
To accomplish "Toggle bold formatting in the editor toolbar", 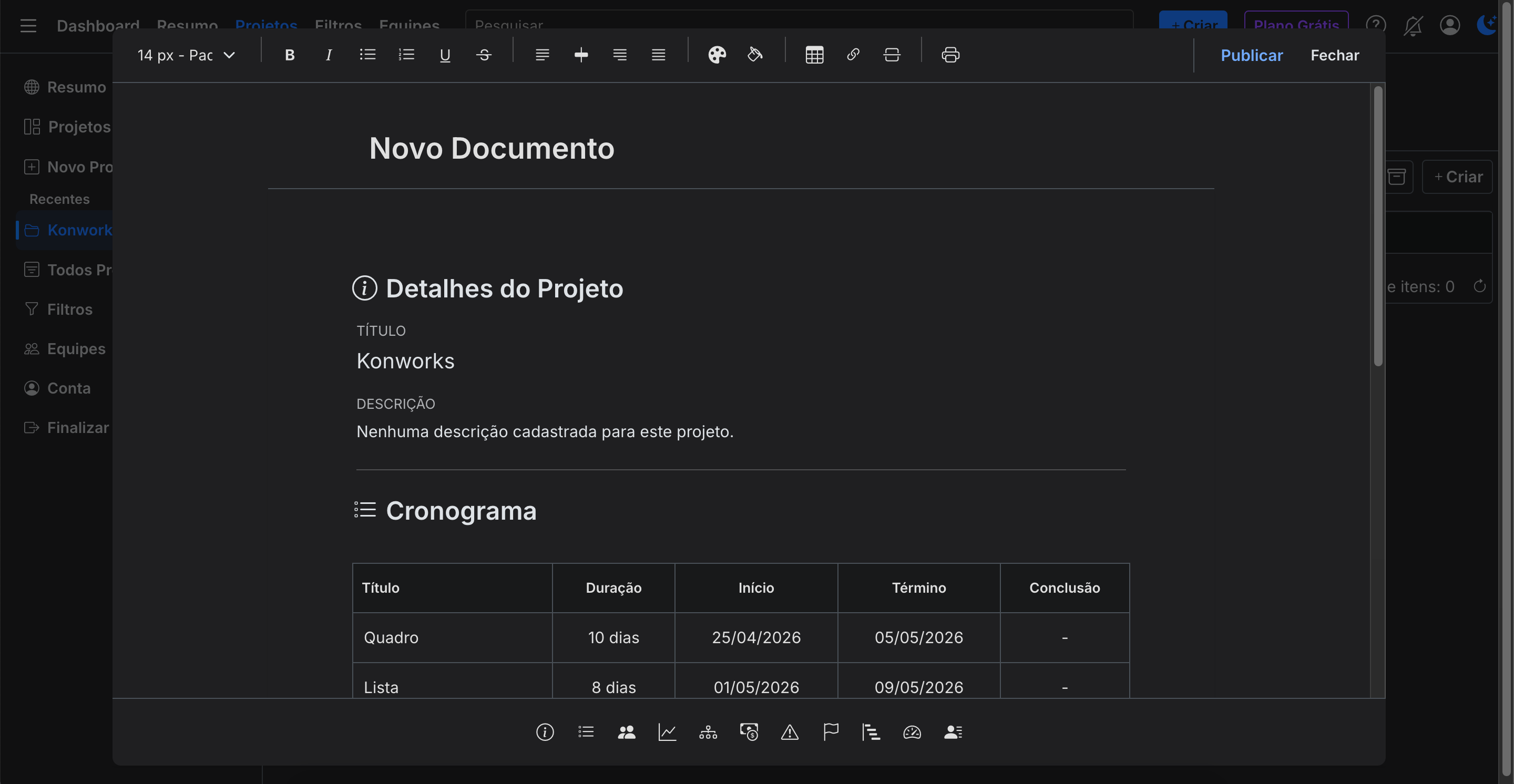I will pos(289,55).
